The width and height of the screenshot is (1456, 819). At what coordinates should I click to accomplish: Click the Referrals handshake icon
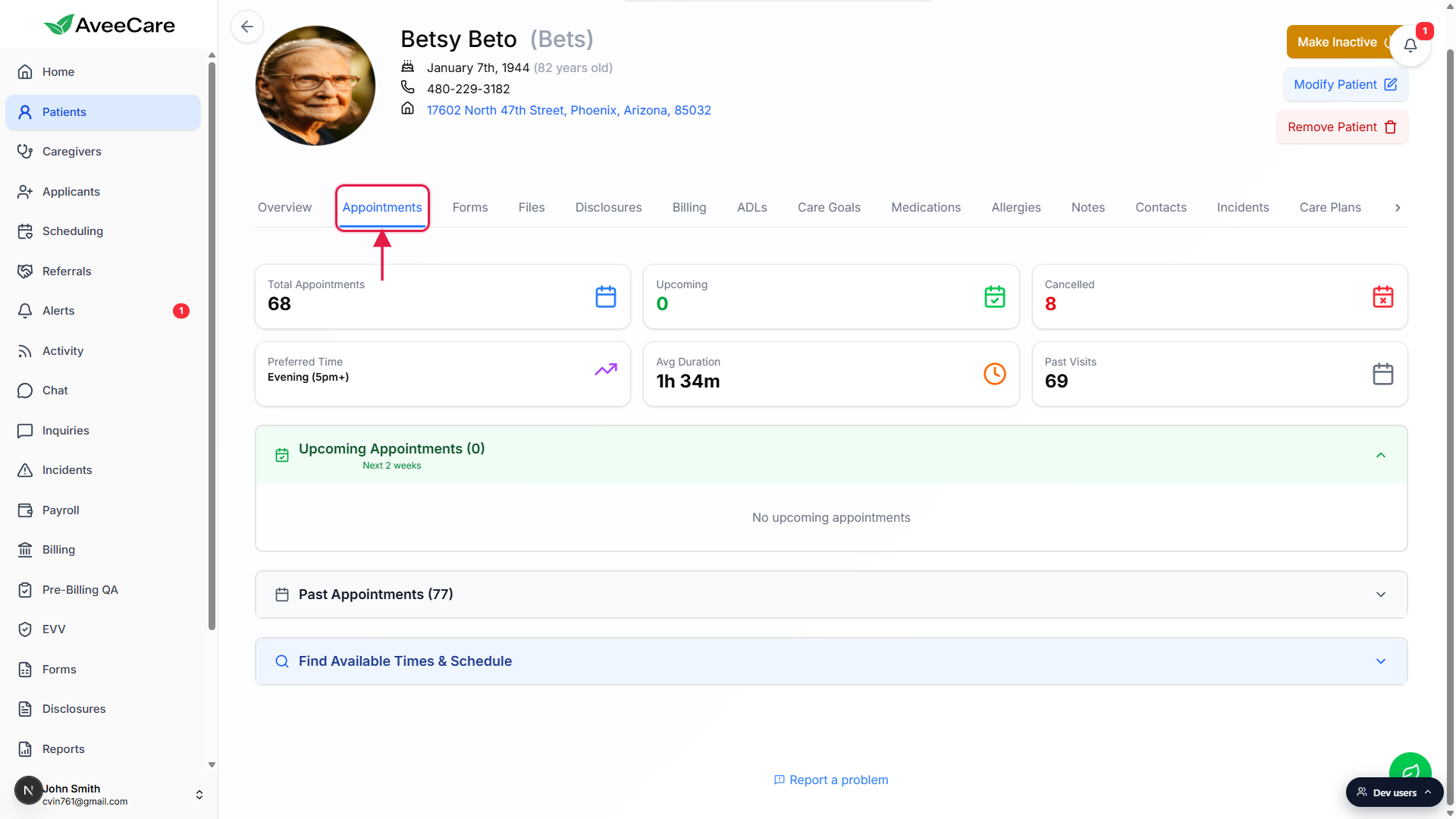pyautogui.click(x=25, y=271)
